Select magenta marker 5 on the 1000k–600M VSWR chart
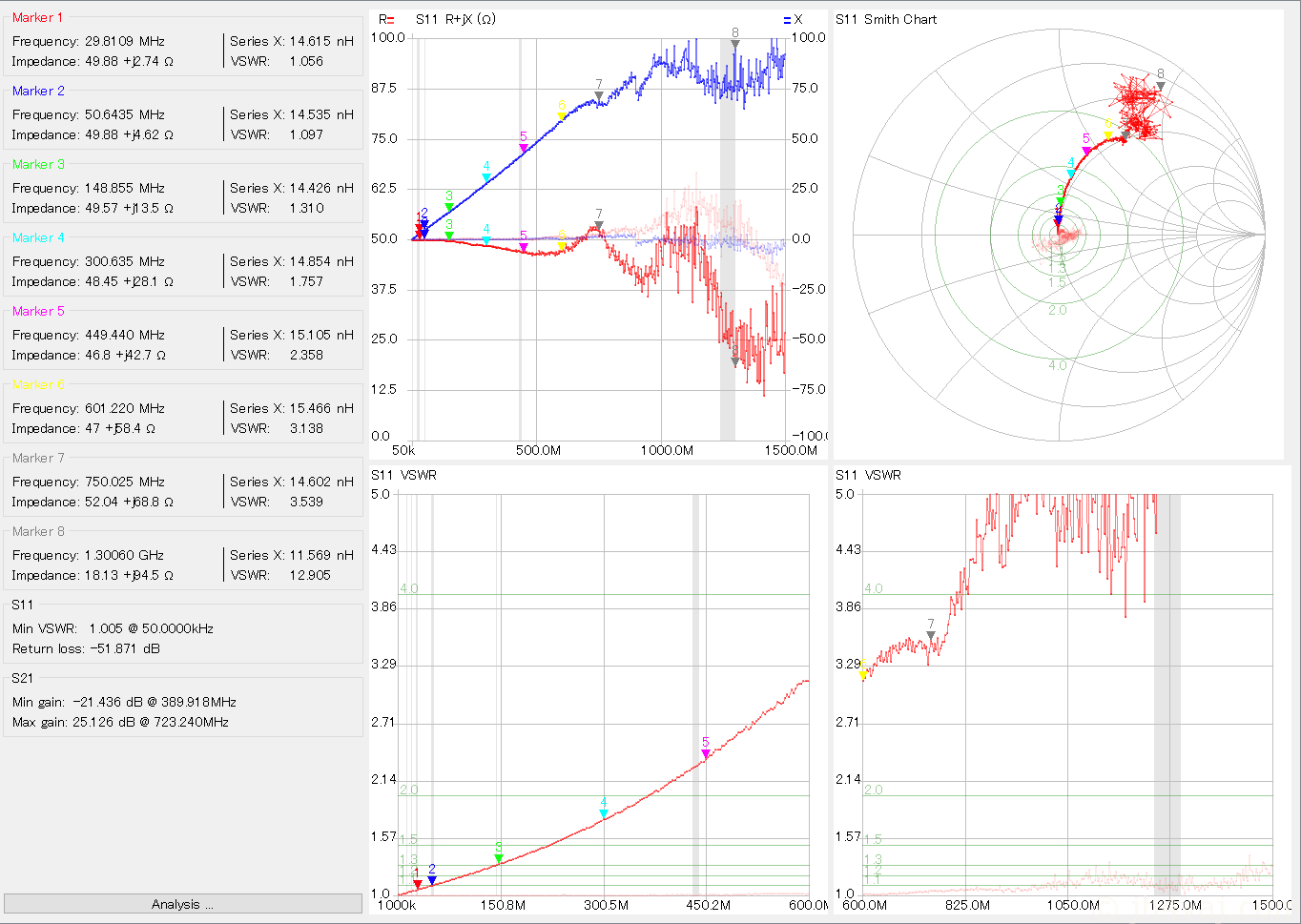This screenshot has height=924, width=1301. coord(706,754)
